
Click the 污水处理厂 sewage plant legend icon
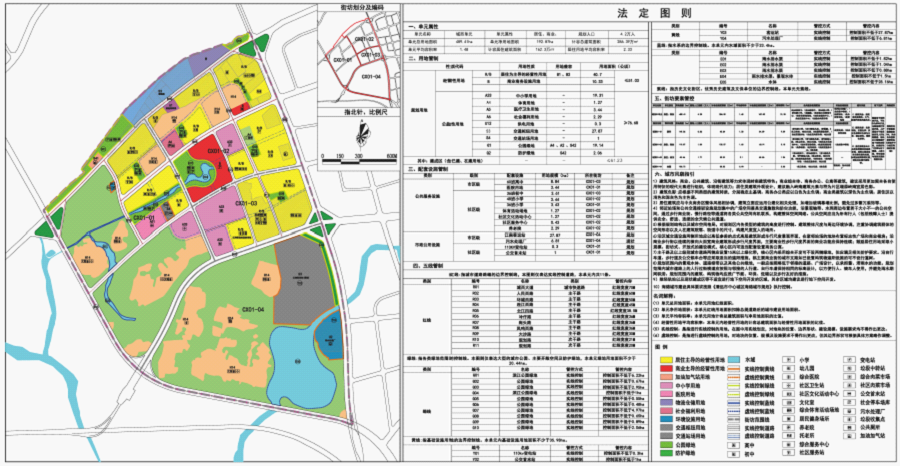tap(849, 411)
